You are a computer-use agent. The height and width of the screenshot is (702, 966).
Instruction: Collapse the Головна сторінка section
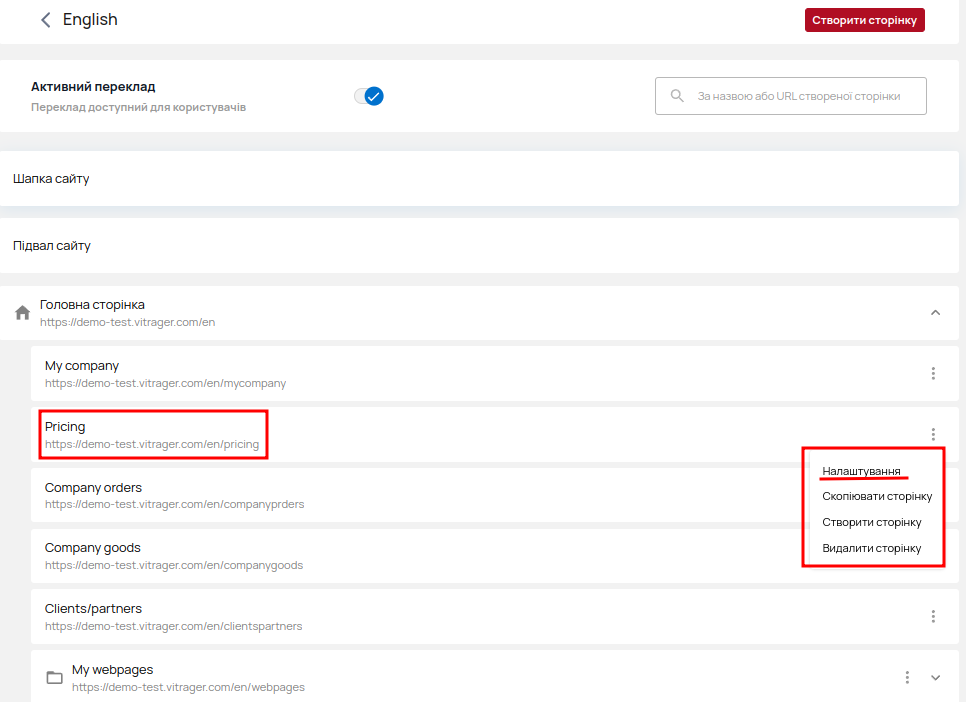(x=935, y=313)
